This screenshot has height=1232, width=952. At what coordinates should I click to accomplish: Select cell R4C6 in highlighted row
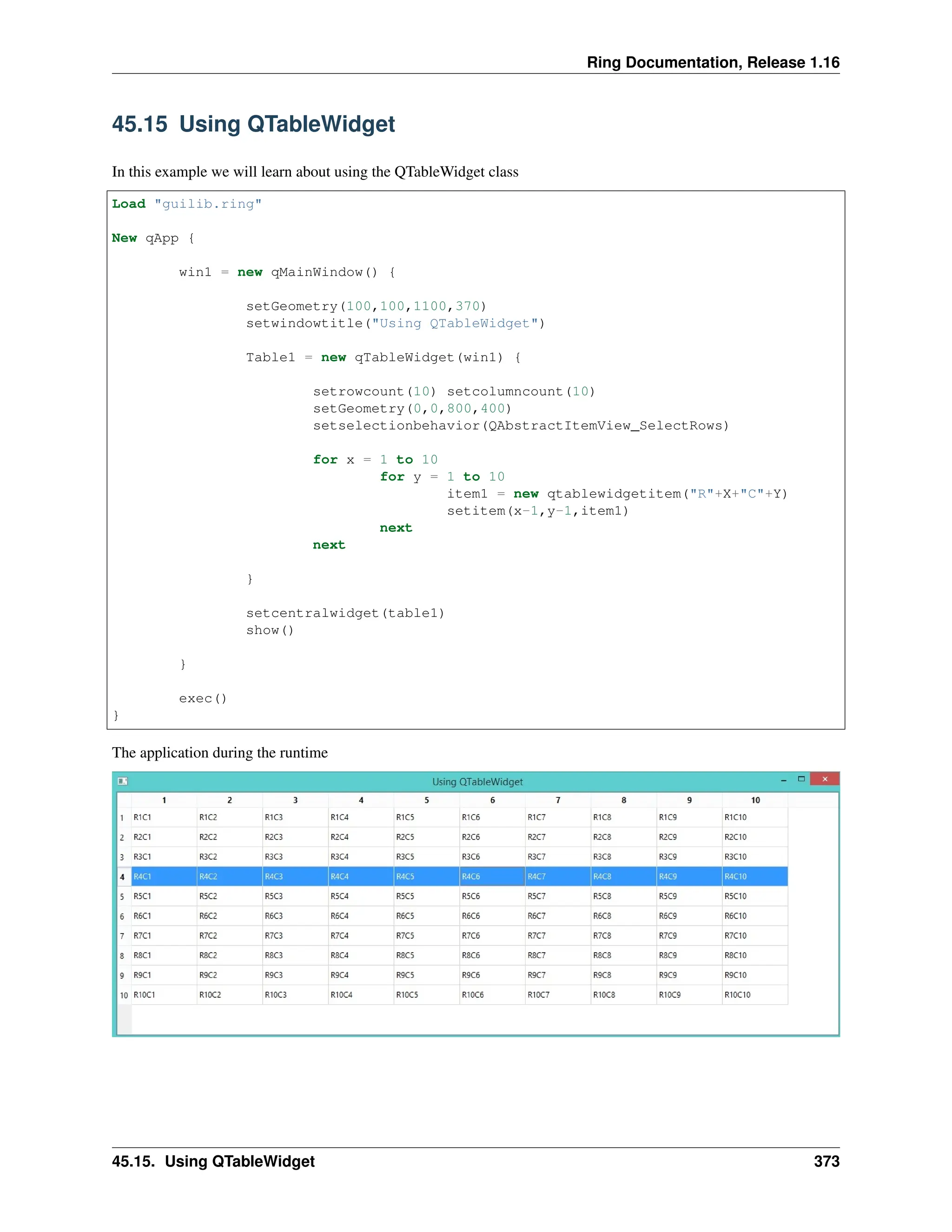tap(492, 877)
